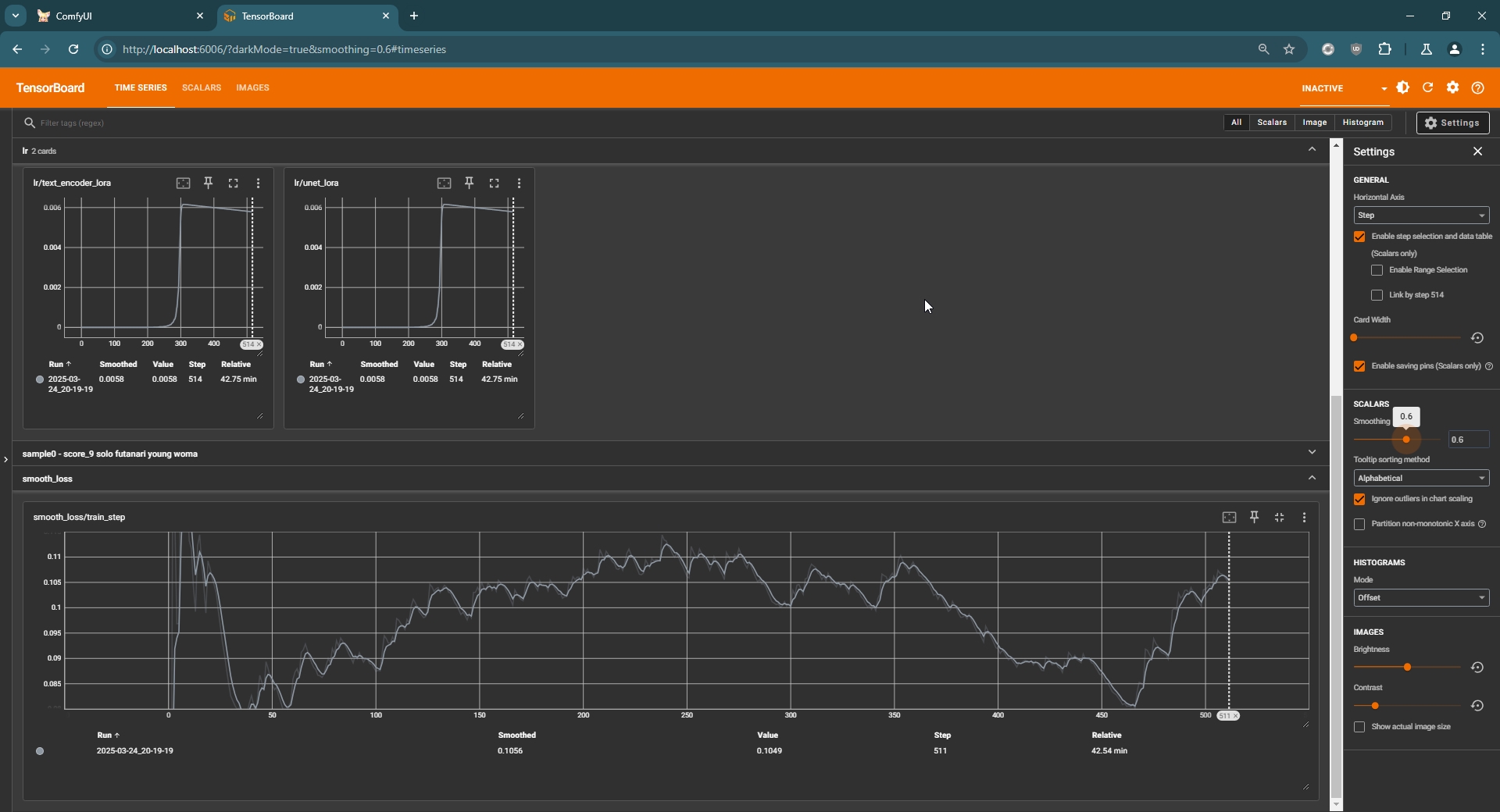Enable Range Selection checkbox
The image size is (1500, 812).
click(x=1377, y=270)
